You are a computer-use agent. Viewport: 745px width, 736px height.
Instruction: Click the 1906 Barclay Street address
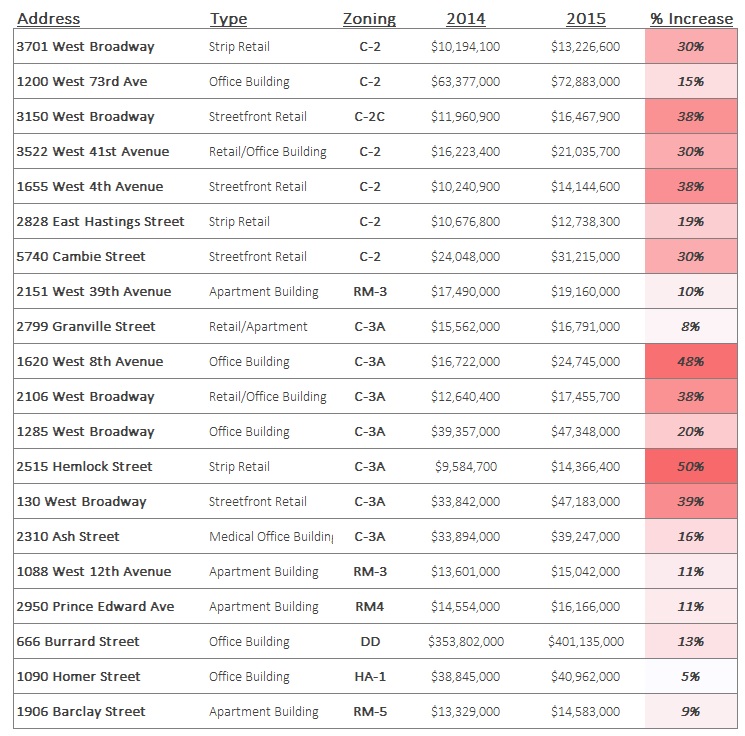pos(81,712)
